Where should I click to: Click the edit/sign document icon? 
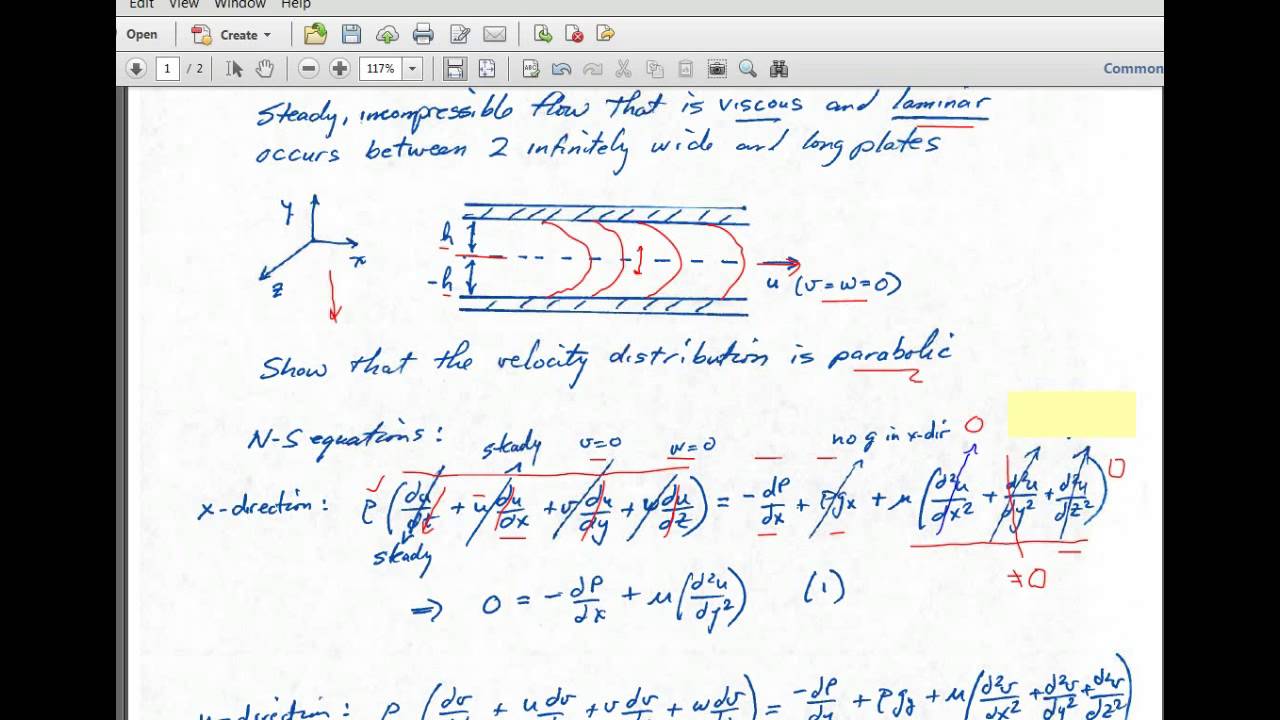point(460,34)
